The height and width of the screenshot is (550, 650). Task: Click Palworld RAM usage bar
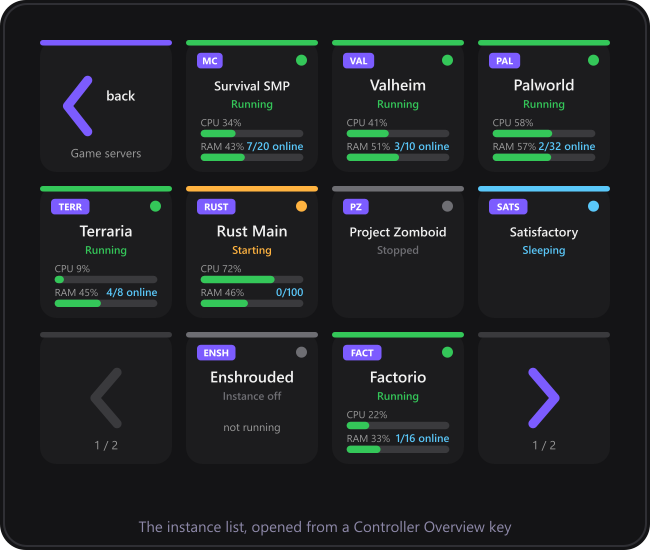pos(543,157)
